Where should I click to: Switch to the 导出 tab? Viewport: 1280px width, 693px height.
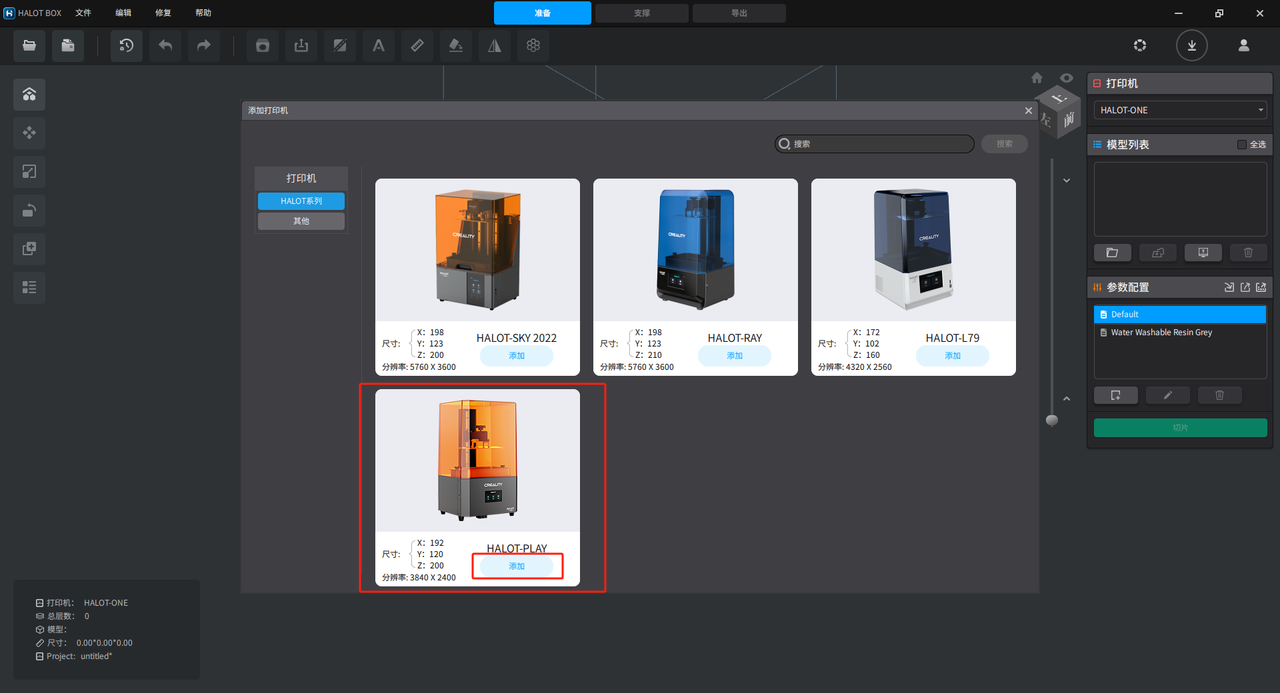click(x=739, y=13)
